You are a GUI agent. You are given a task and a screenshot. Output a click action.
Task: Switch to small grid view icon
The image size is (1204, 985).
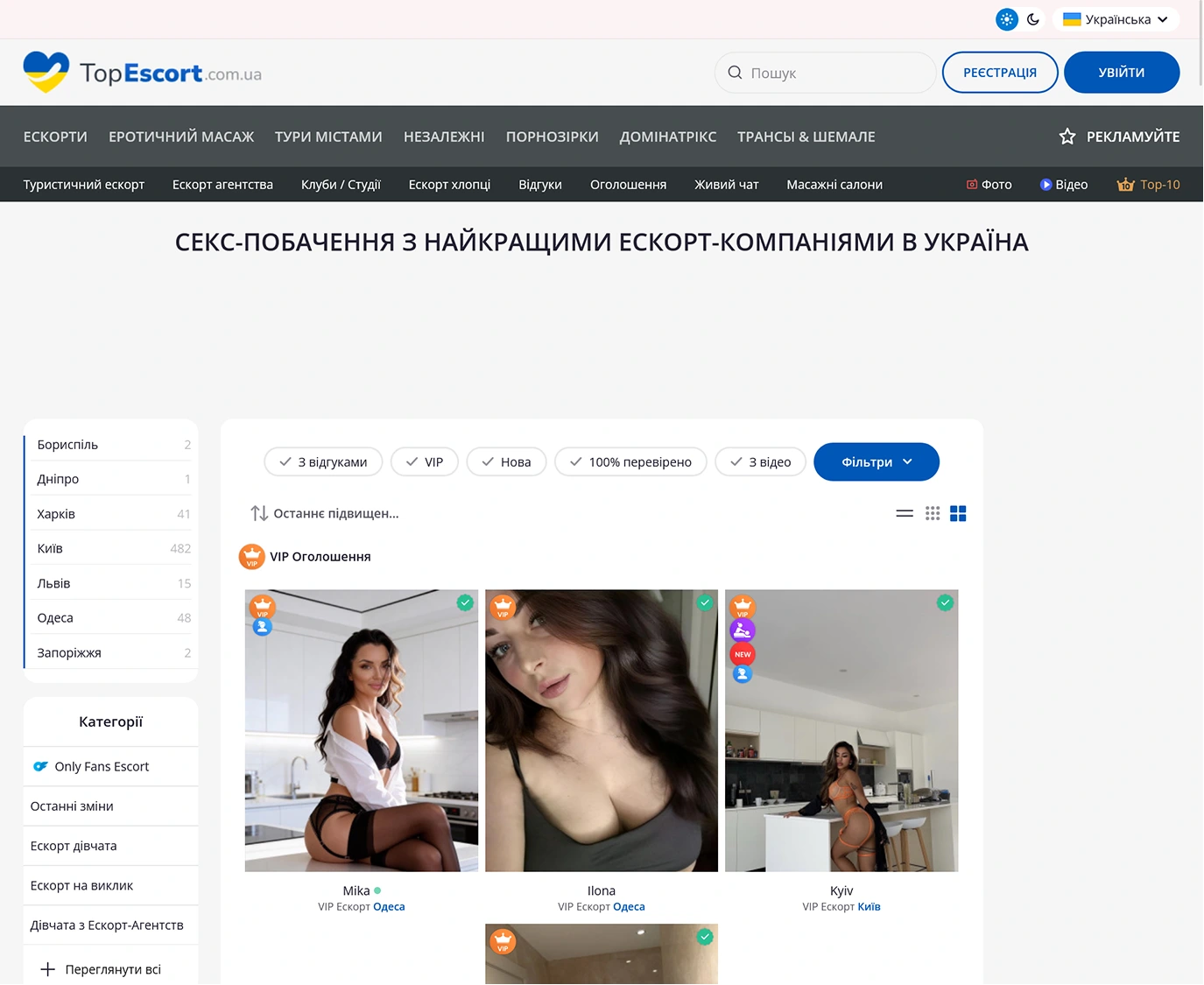coord(933,513)
